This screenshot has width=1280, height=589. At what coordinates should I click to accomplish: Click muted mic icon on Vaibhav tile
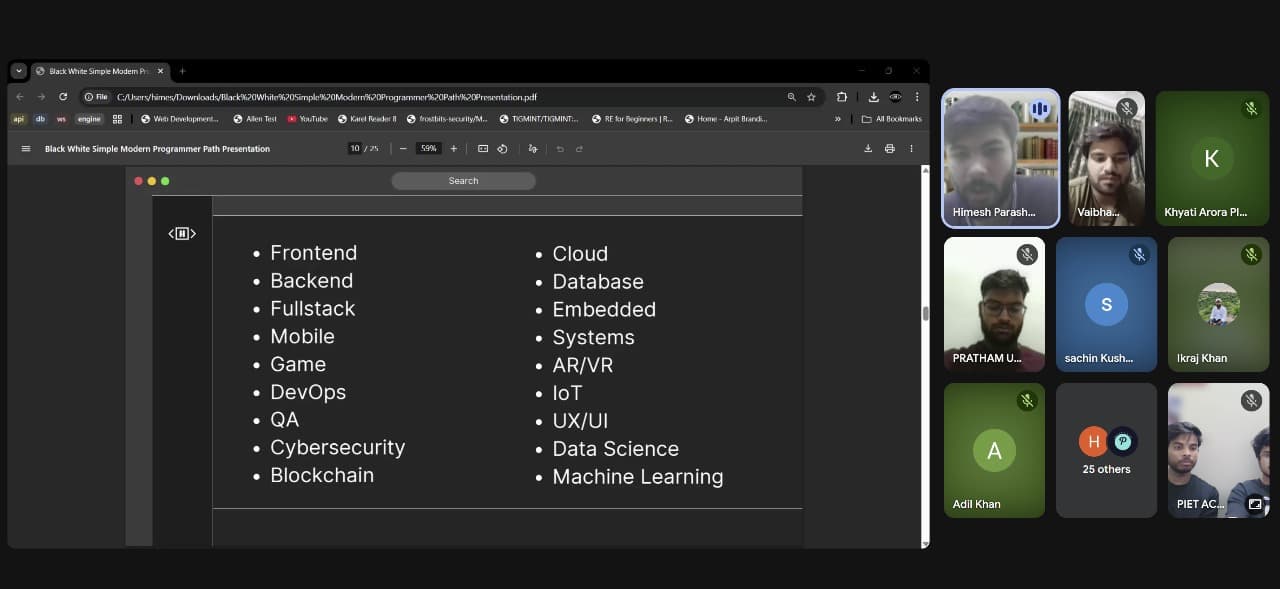(1127, 108)
